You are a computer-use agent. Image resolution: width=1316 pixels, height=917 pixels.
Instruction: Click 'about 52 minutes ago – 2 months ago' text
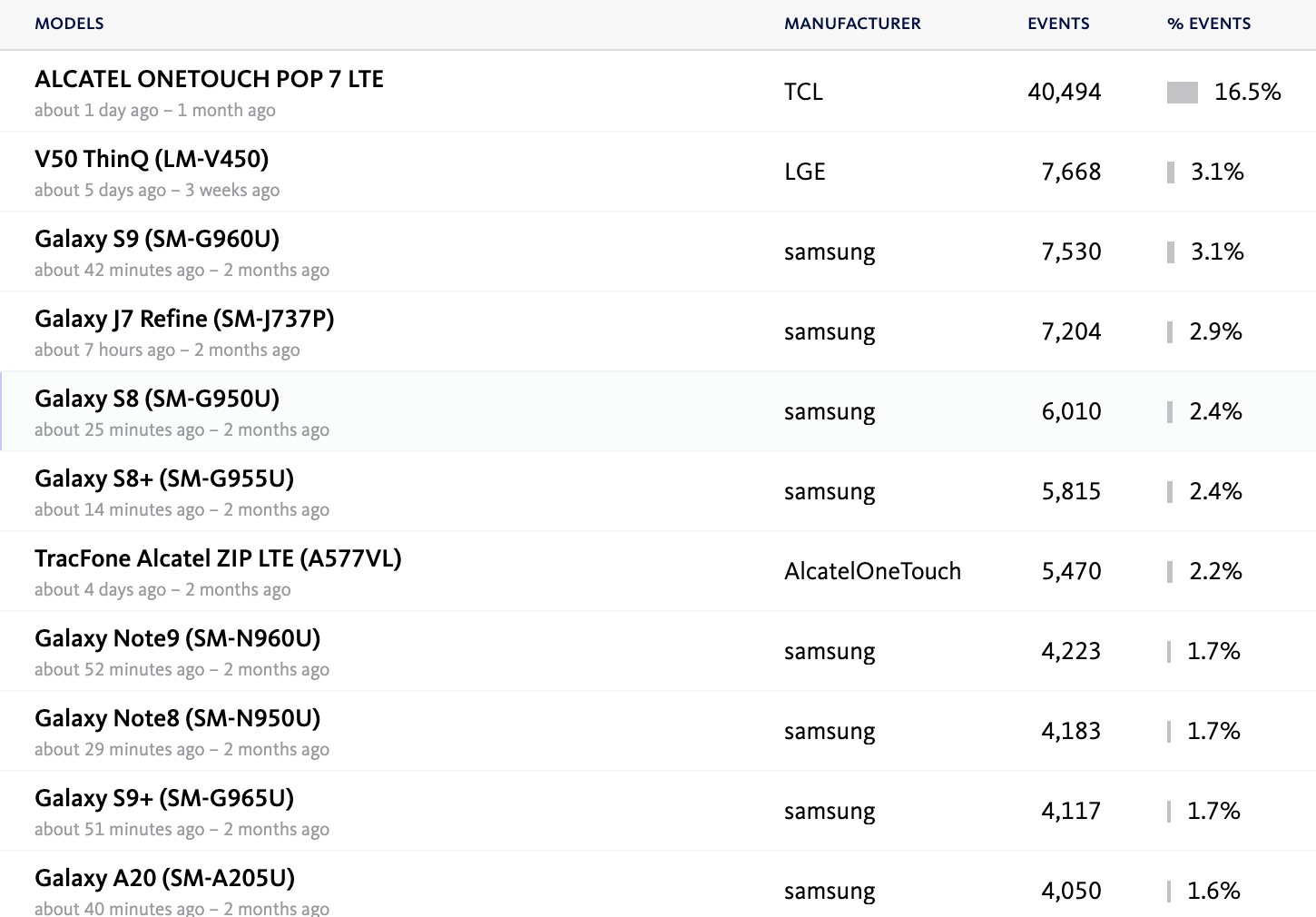point(182,670)
